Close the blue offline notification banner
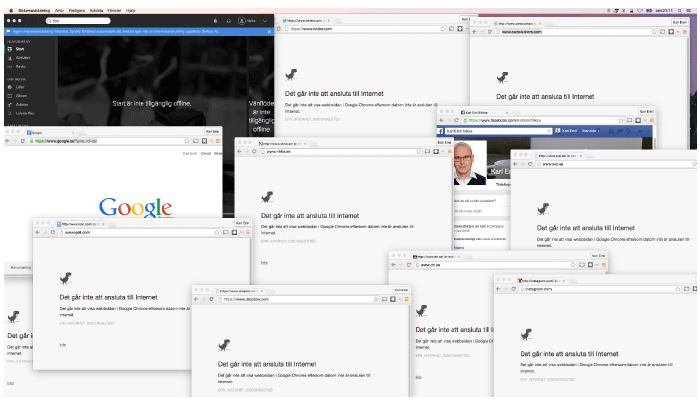 (268, 31)
